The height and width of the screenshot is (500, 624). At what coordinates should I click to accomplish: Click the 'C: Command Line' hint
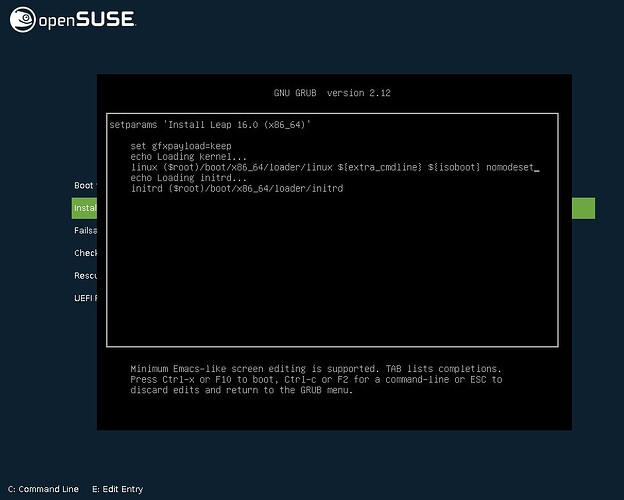pyautogui.click(x=43, y=489)
